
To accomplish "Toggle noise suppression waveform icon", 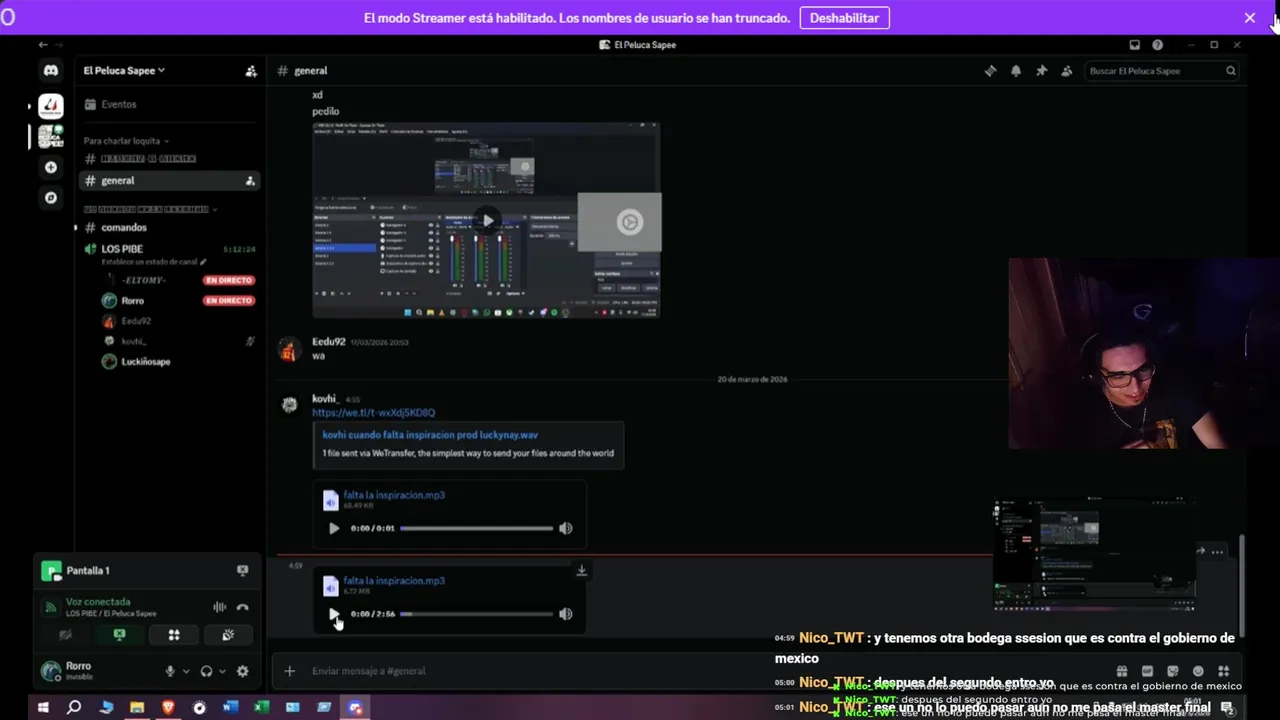I will [219, 607].
